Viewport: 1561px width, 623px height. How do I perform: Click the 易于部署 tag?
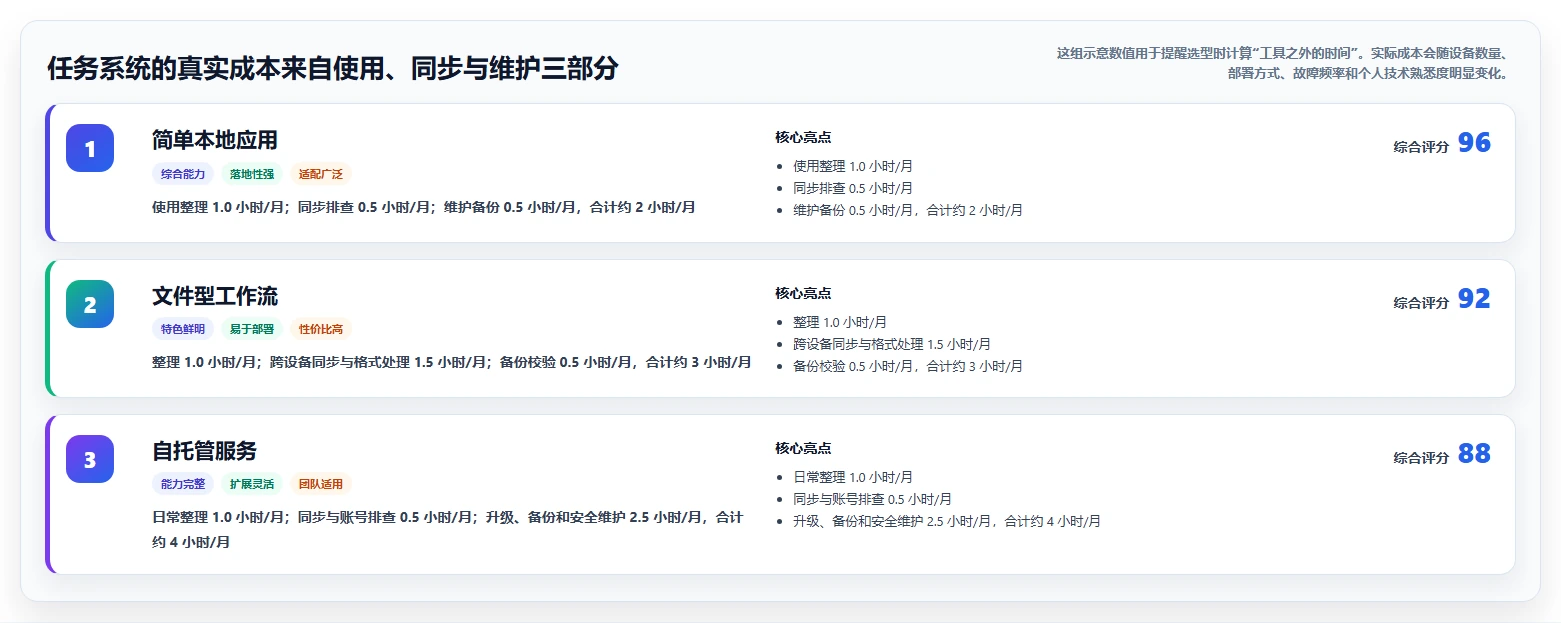pyautogui.click(x=252, y=329)
